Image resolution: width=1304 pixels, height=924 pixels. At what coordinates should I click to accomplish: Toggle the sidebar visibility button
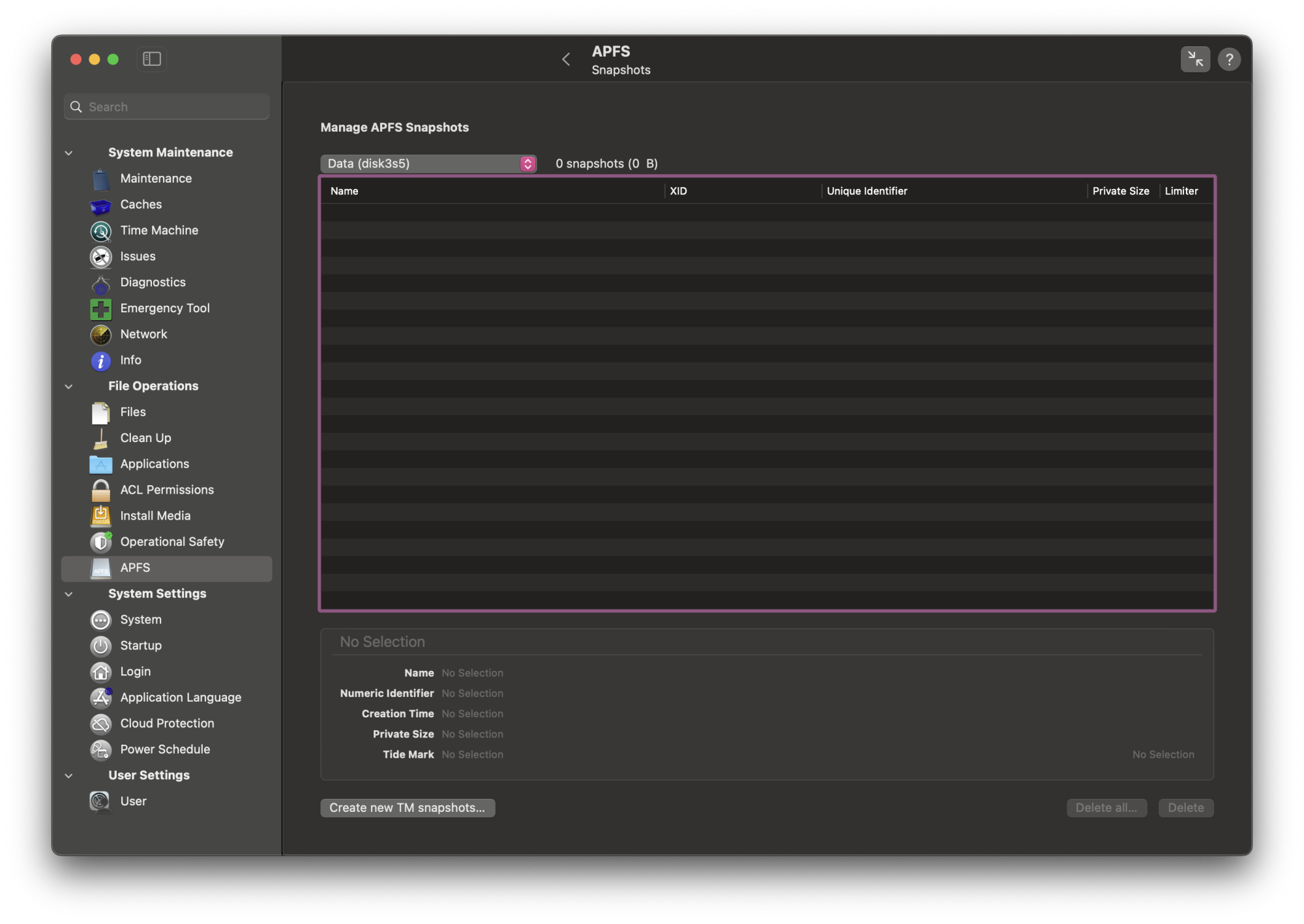(x=152, y=59)
